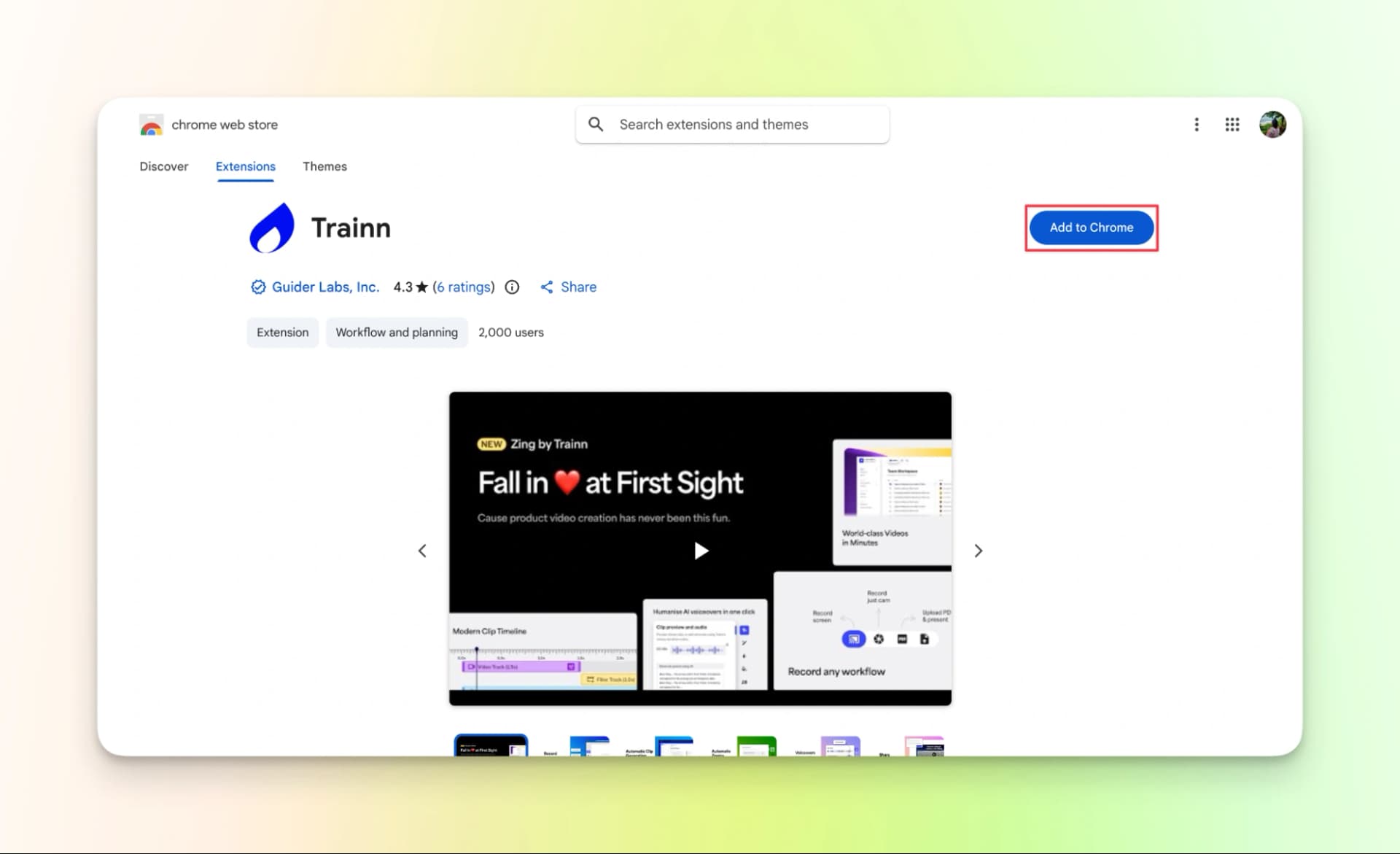Screen dimensions: 1400x854
Task: Click the Trainn extension flame logo
Action: click(x=271, y=227)
